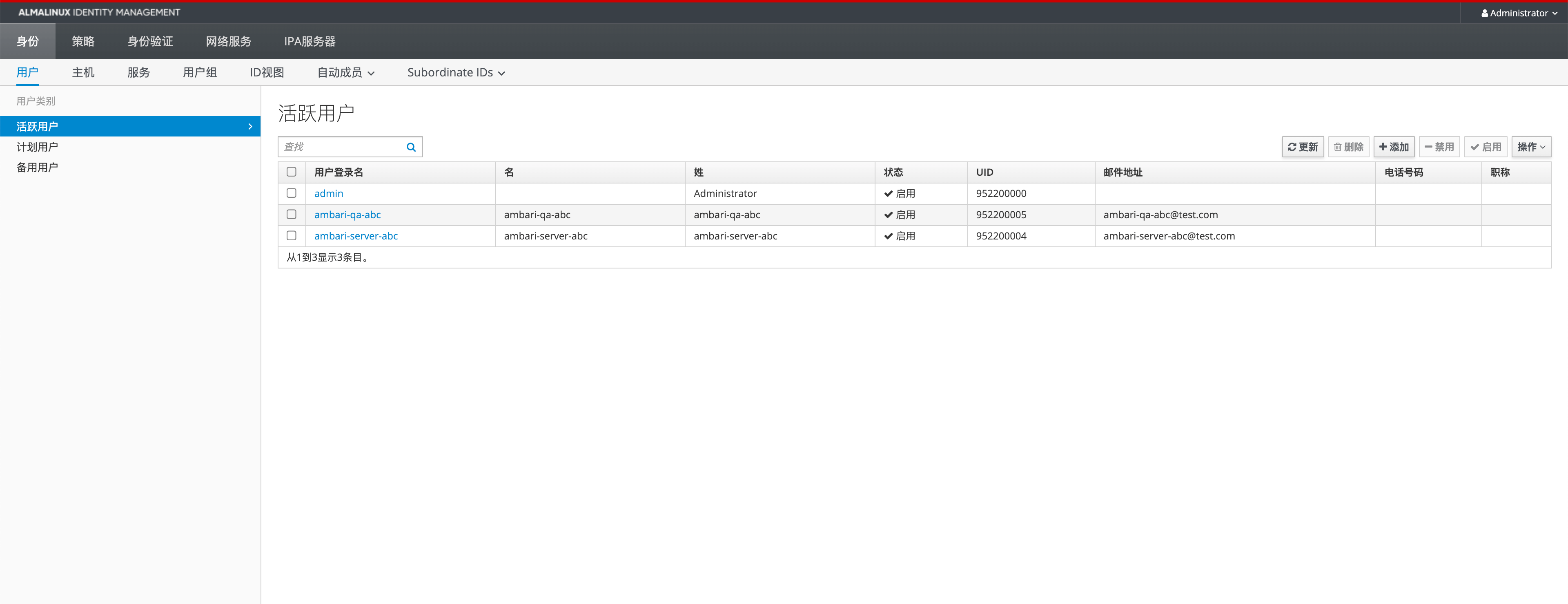The width and height of the screenshot is (1568, 604).
Task: Click the active users chevron arrow
Action: pyautogui.click(x=250, y=127)
